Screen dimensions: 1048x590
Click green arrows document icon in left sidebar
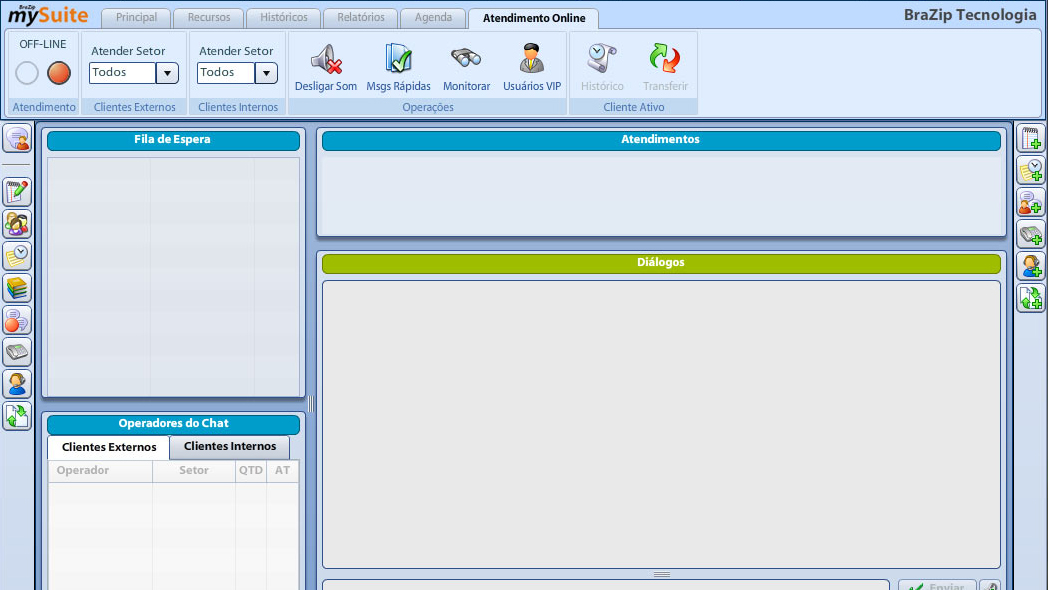click(17, 416)
